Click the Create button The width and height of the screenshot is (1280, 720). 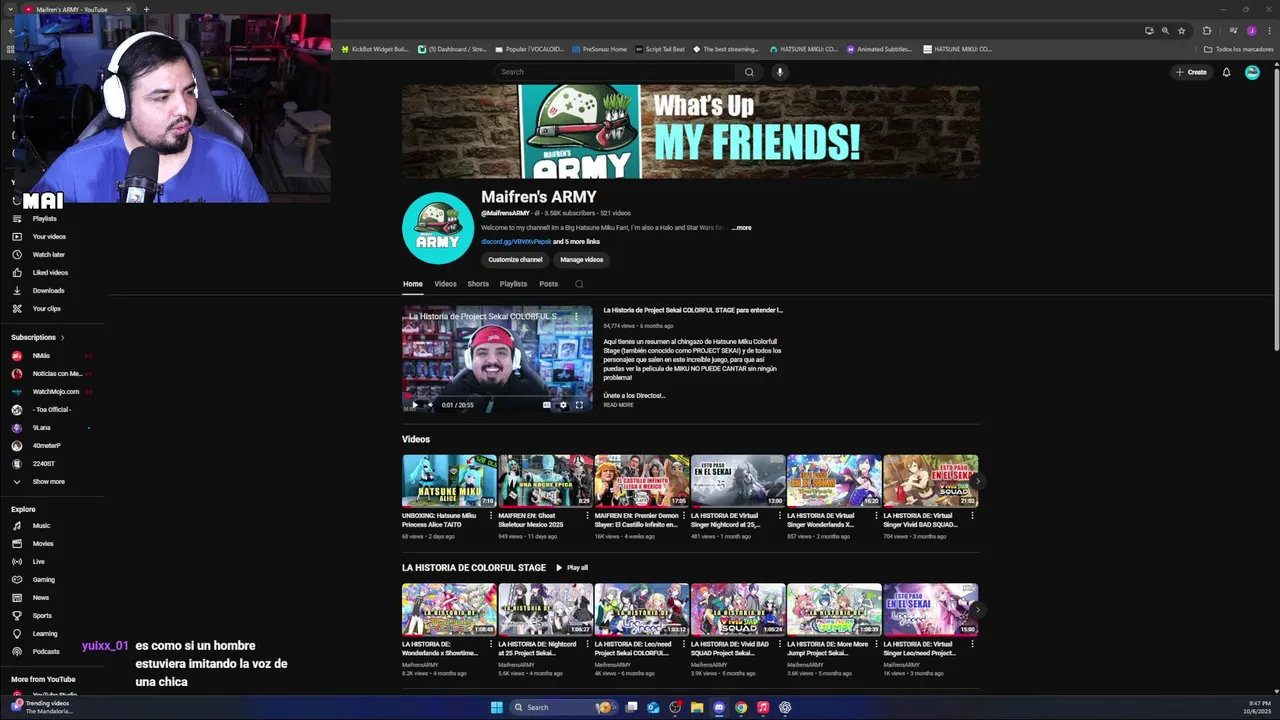point(1191,72)
